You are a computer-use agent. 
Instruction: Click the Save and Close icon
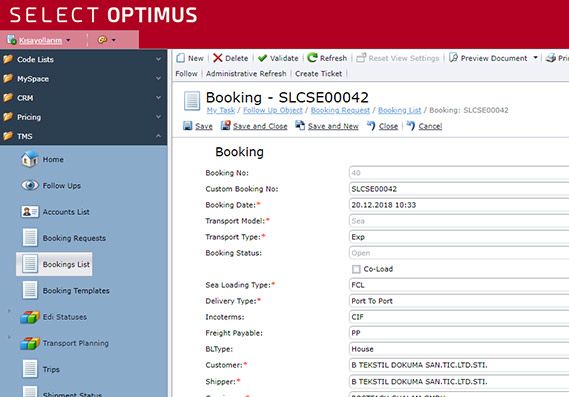pyautogui.click(x=226, y=126)
